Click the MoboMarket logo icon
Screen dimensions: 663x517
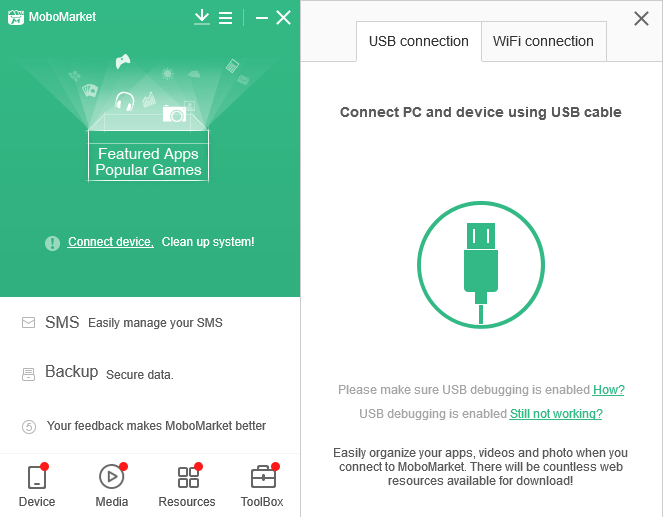tap(16, 17)
